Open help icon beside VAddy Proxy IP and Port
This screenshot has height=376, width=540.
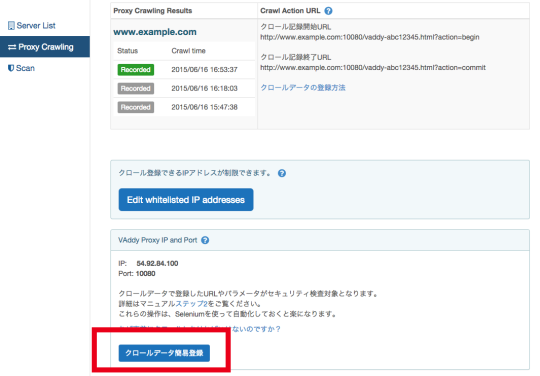pos(205,240)
